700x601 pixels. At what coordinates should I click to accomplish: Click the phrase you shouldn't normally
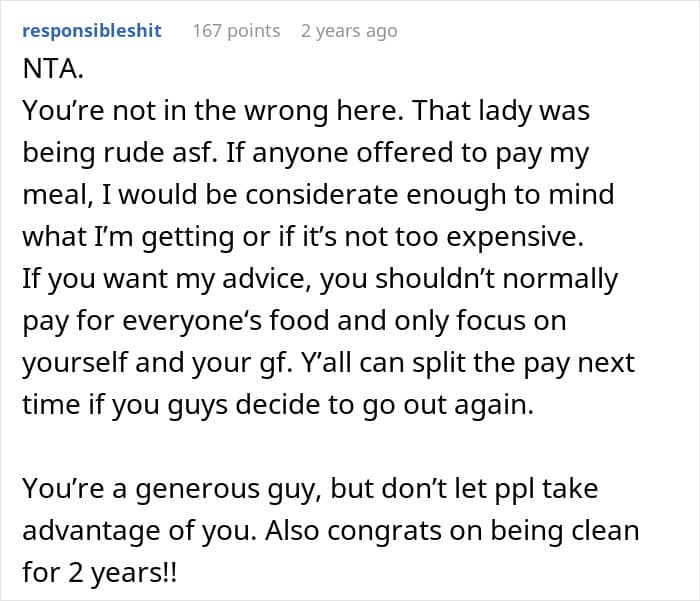pyautogui.click(x=469, y=279)
